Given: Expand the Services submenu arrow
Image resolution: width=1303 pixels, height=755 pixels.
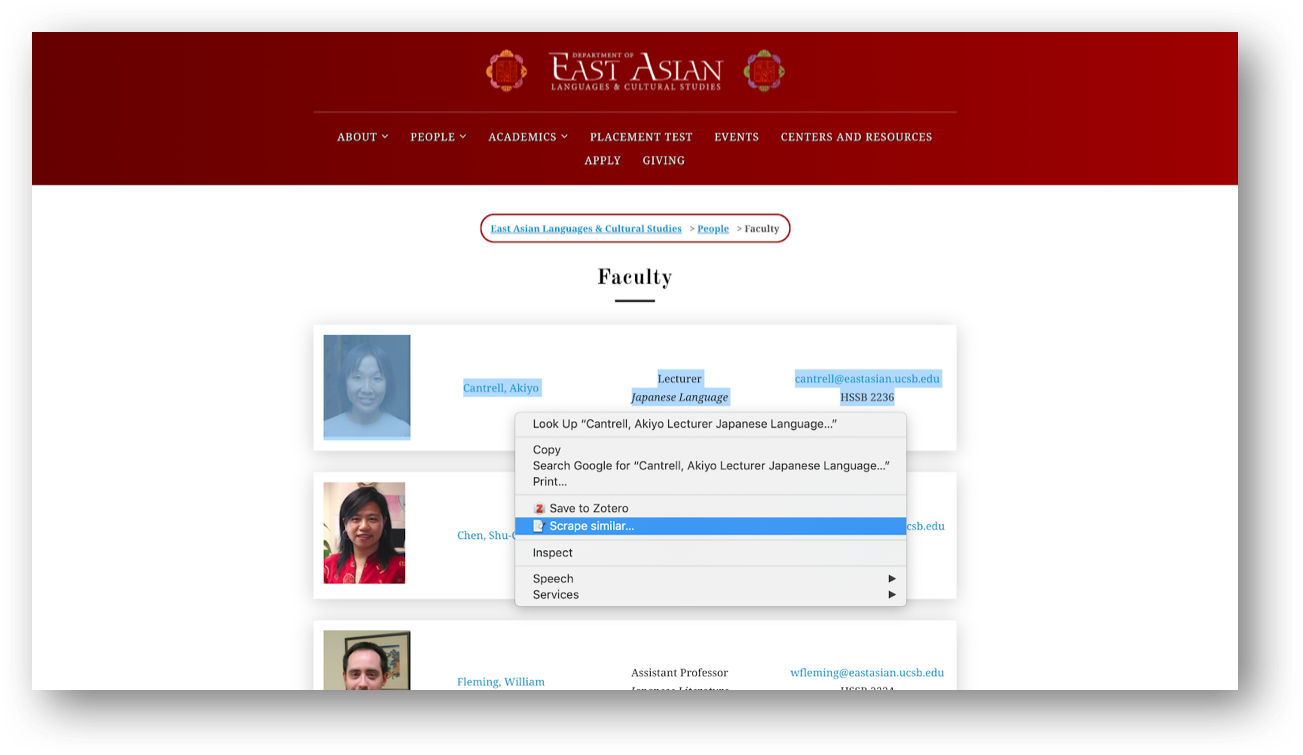Looking at the screenshot, I should tap(891, 595).
